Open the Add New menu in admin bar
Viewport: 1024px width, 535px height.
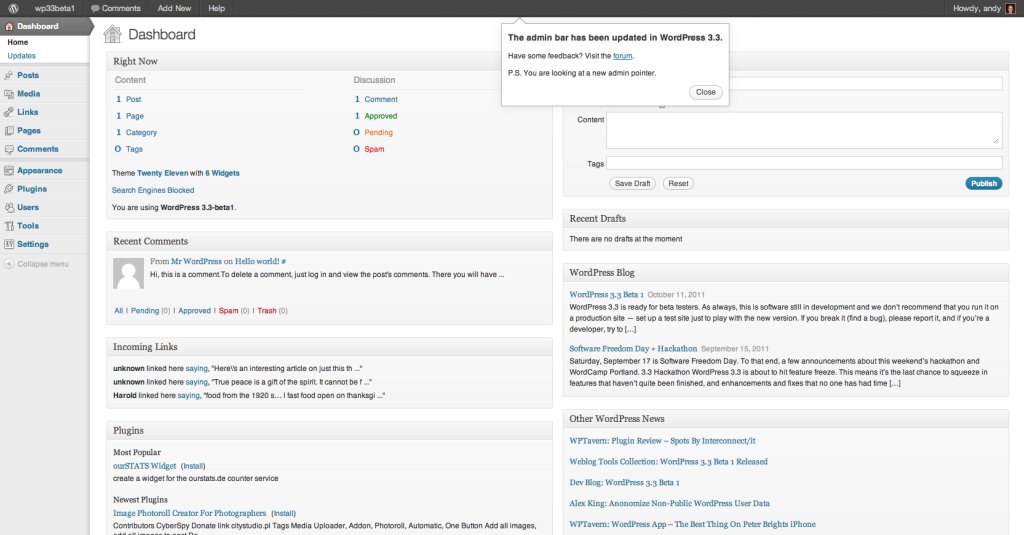174,8
